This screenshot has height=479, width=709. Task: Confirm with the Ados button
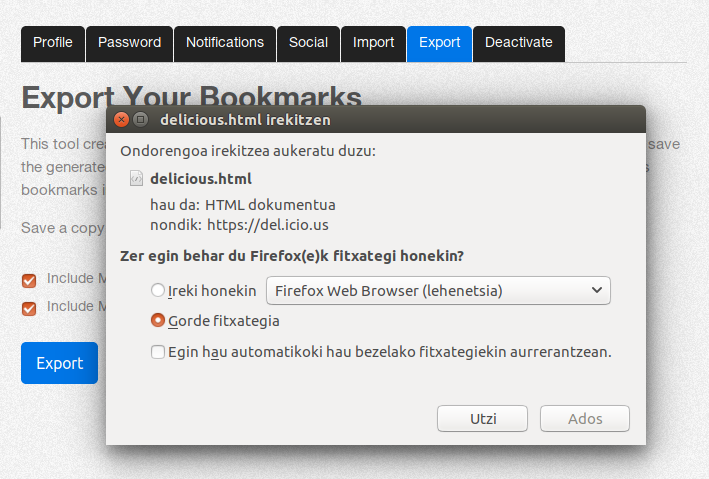point(584,418)
